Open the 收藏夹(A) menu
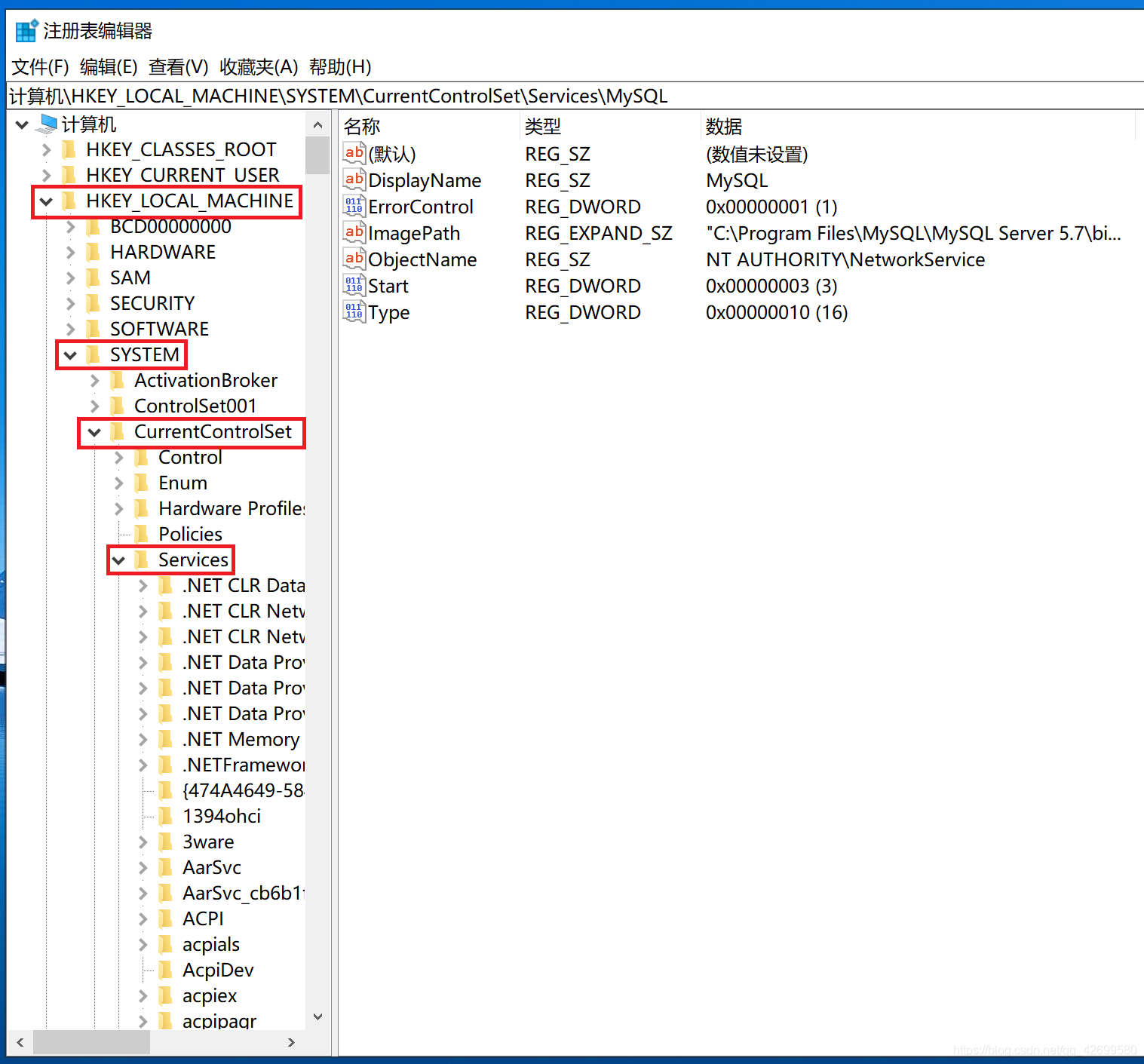The image size is (1144, 1064). pyautogui.click(x=259, y=67)
